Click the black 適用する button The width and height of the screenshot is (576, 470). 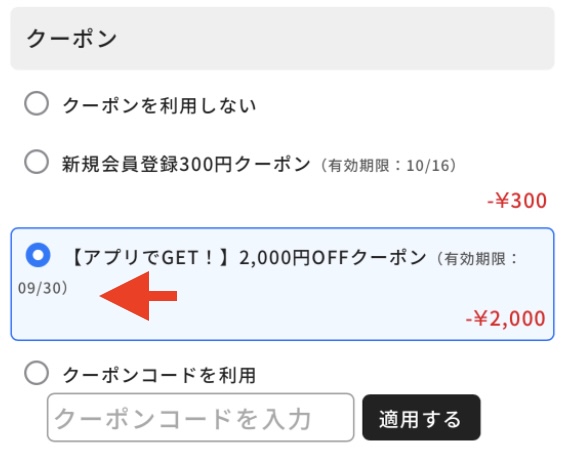[x=421, y=417]
